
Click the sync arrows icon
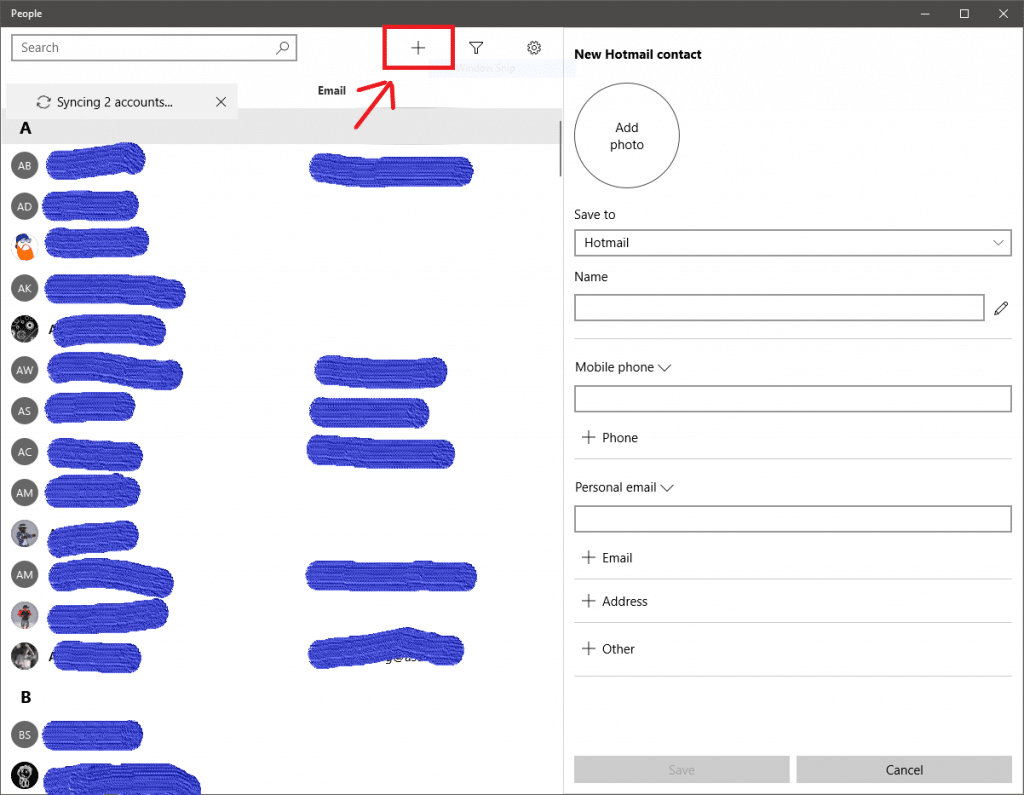pos(43,102)
